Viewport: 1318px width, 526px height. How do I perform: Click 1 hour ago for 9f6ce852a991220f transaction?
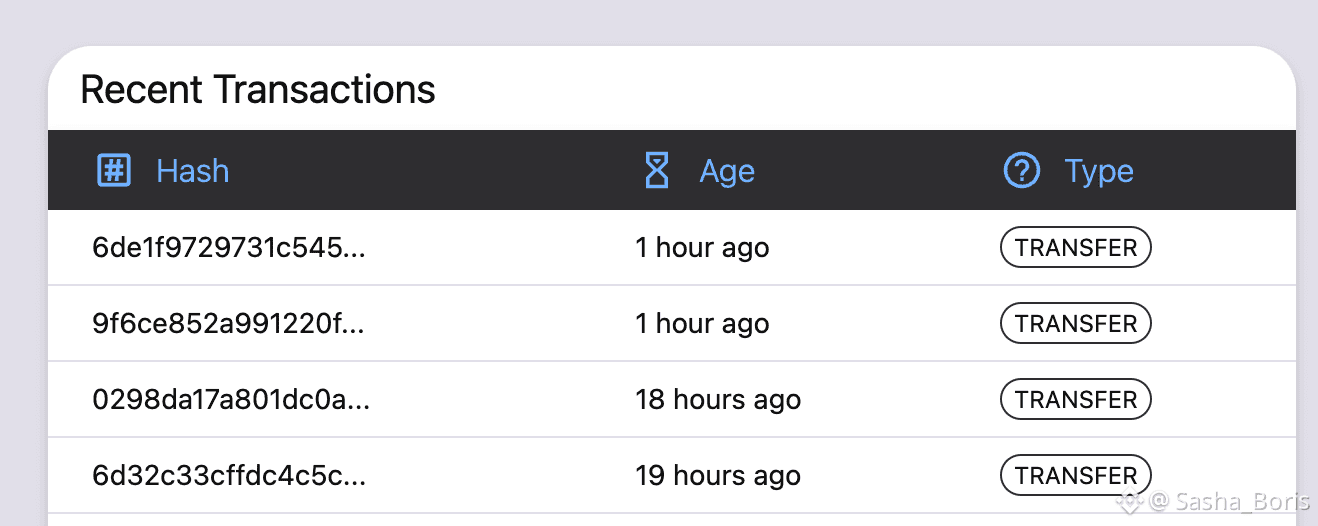tap(702, 324)
